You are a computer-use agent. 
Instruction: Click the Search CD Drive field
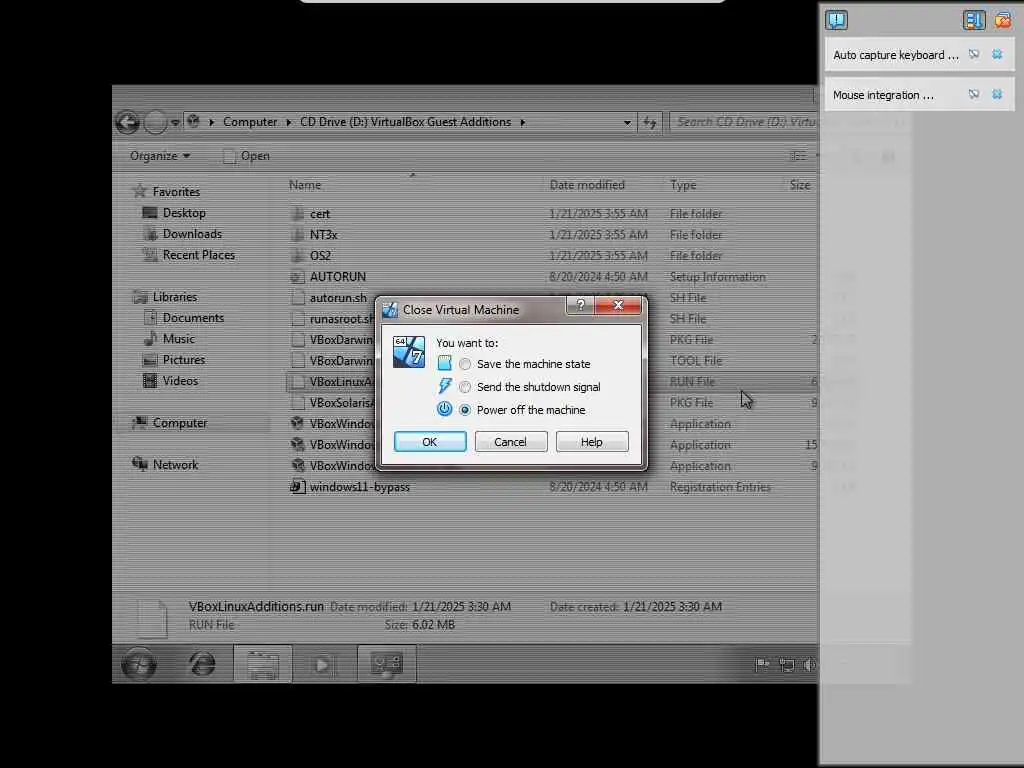pos(743,122)
